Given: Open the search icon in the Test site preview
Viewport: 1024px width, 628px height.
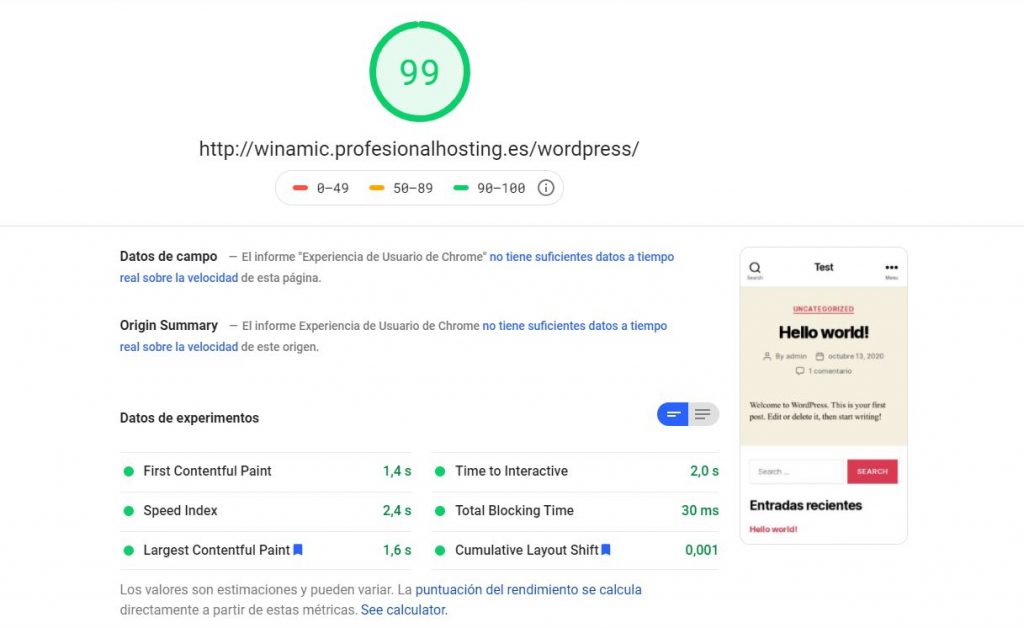Looking at the screenshot, I should point(754,267).
